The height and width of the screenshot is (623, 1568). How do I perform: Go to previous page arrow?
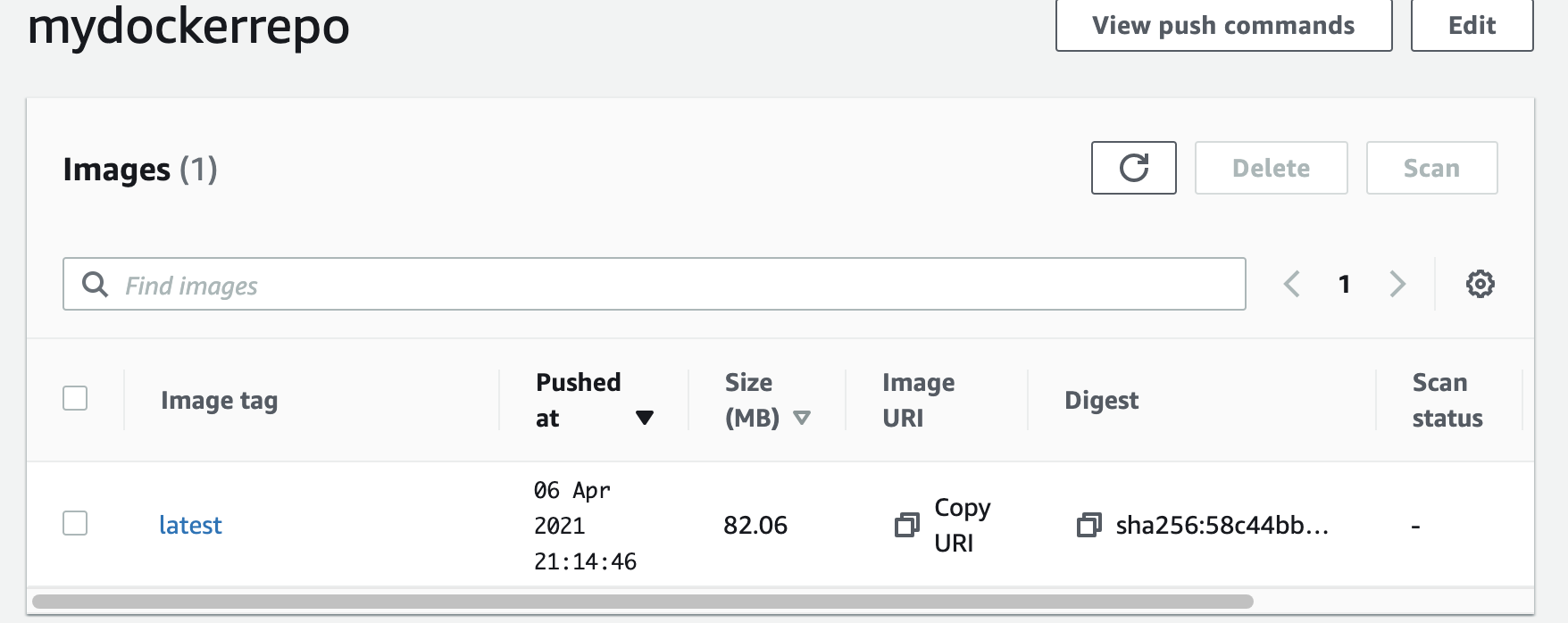pos(1291,284)
